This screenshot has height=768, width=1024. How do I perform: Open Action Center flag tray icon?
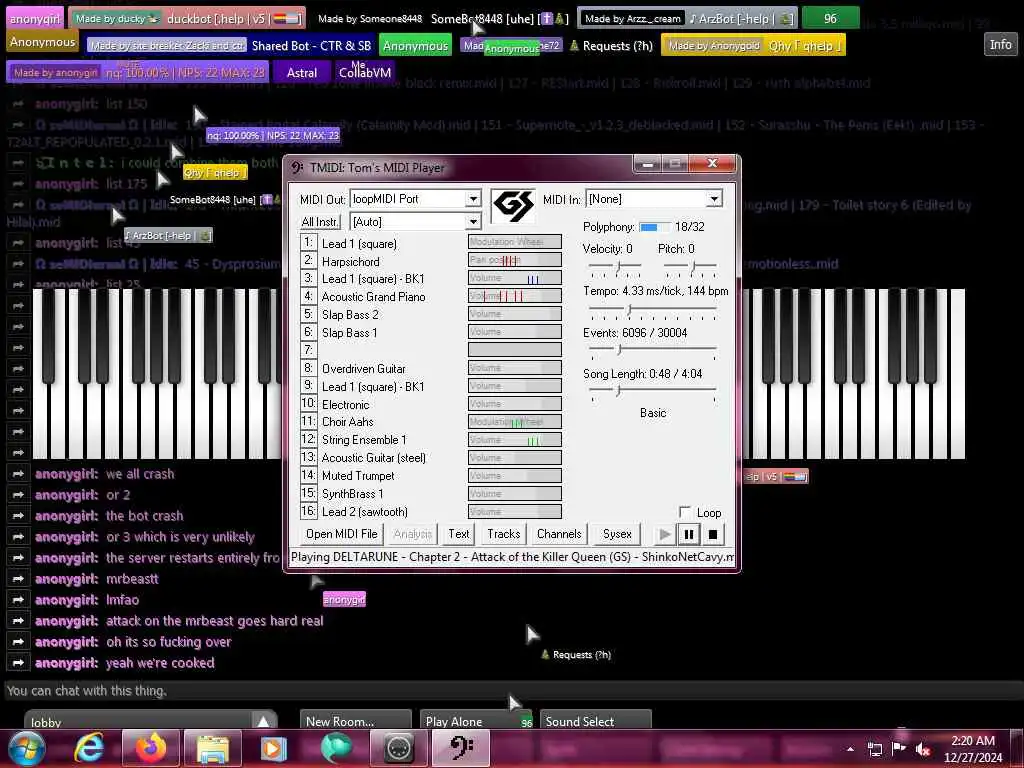(899, 750)
